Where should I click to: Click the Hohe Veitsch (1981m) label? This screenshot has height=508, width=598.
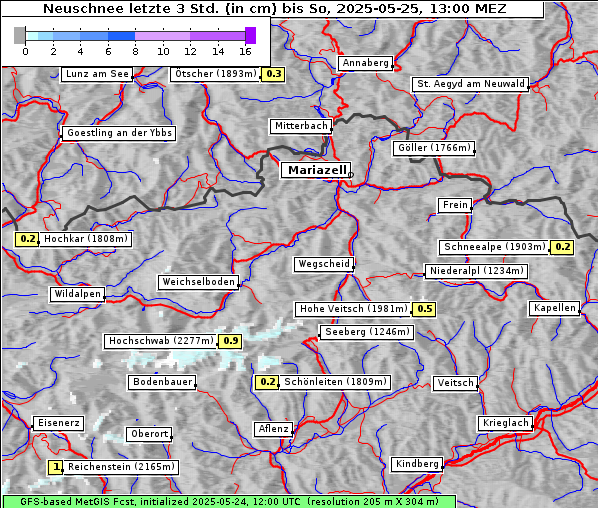tap(353, 309)
